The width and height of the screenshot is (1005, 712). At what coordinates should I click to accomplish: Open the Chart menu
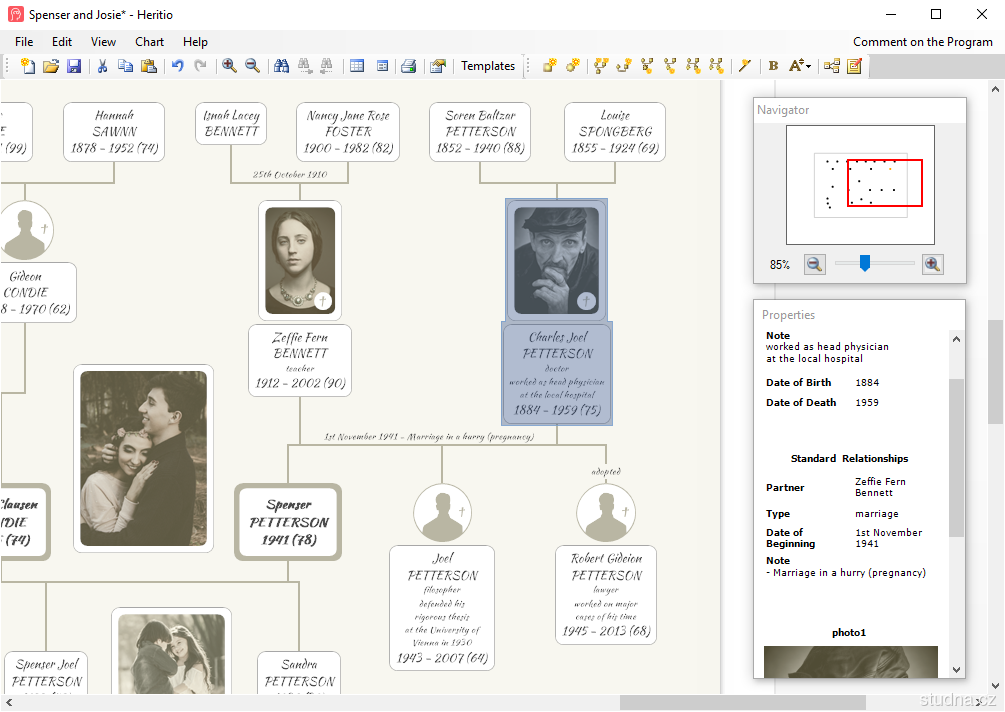(x=150, y=42)
